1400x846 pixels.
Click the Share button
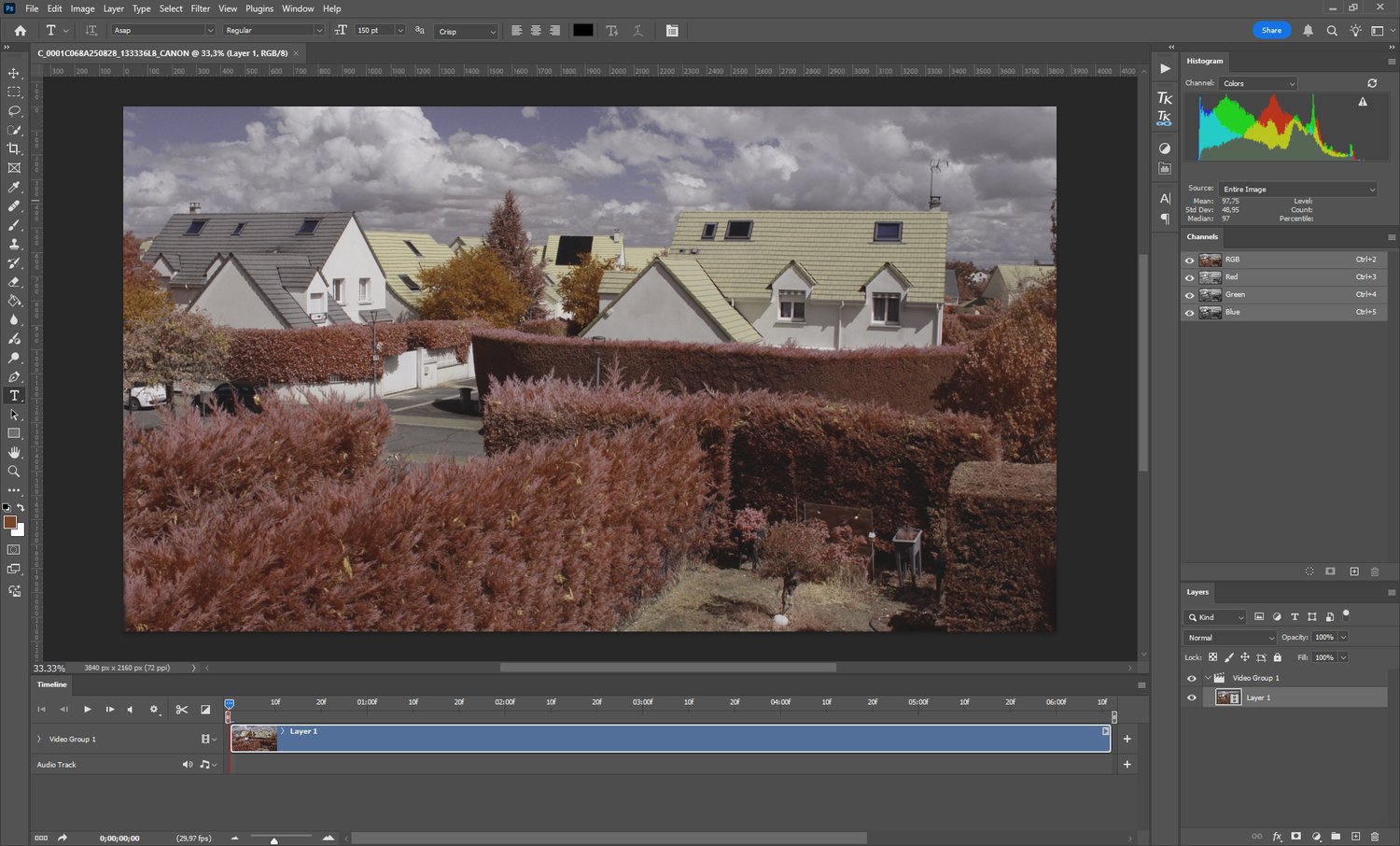coord(1271,31)
